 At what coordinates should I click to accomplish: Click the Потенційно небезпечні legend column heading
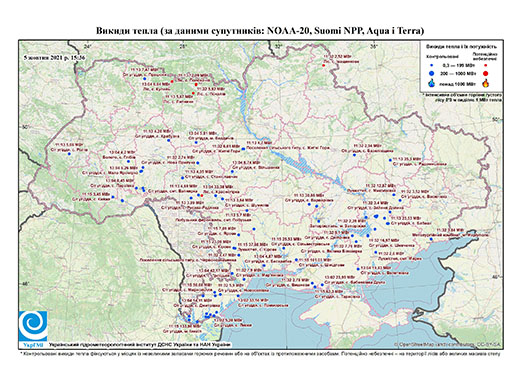485,56
